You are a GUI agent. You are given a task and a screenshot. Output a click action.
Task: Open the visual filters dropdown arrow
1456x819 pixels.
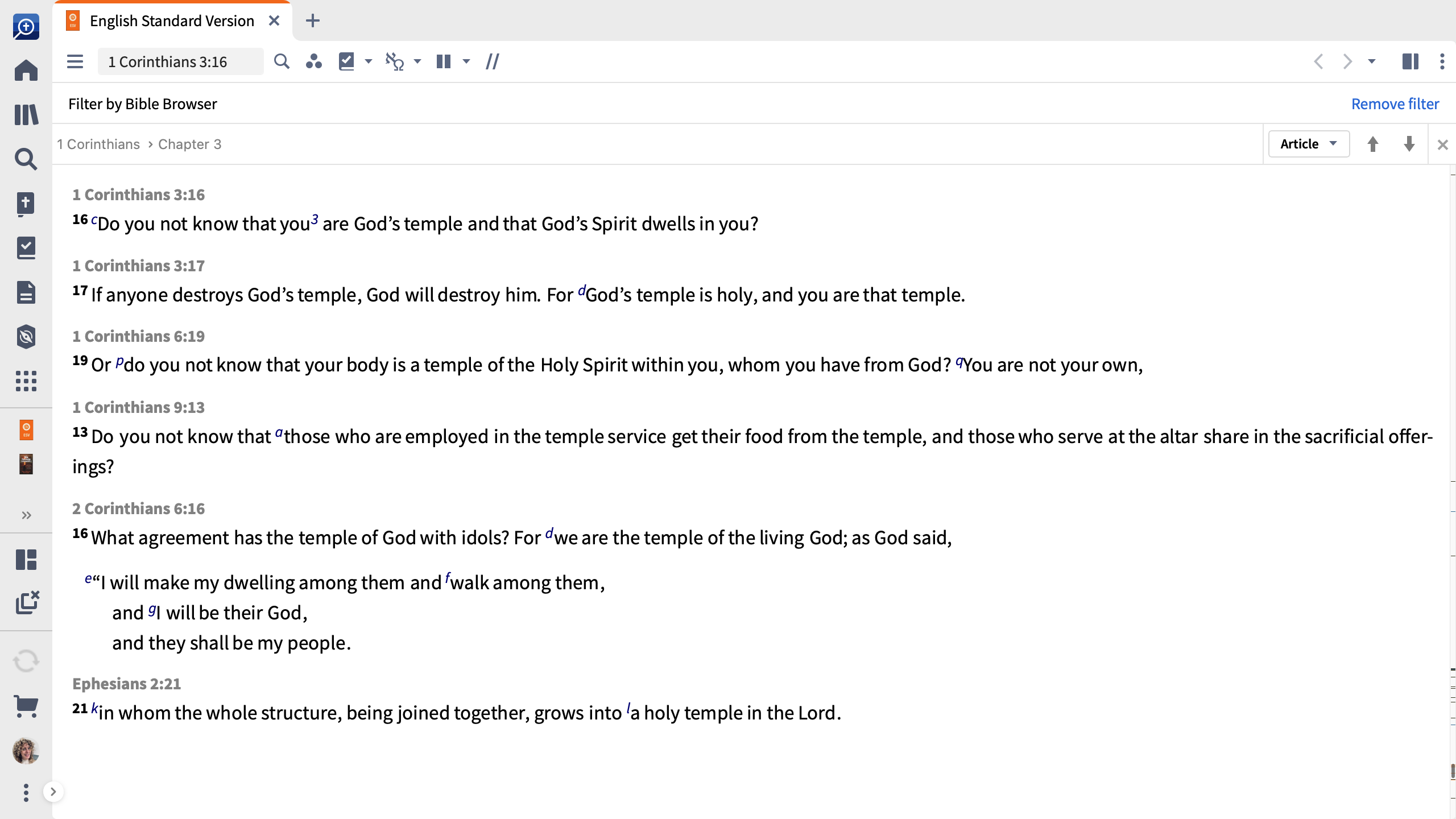pyautogui.click(x=369, y=61)
